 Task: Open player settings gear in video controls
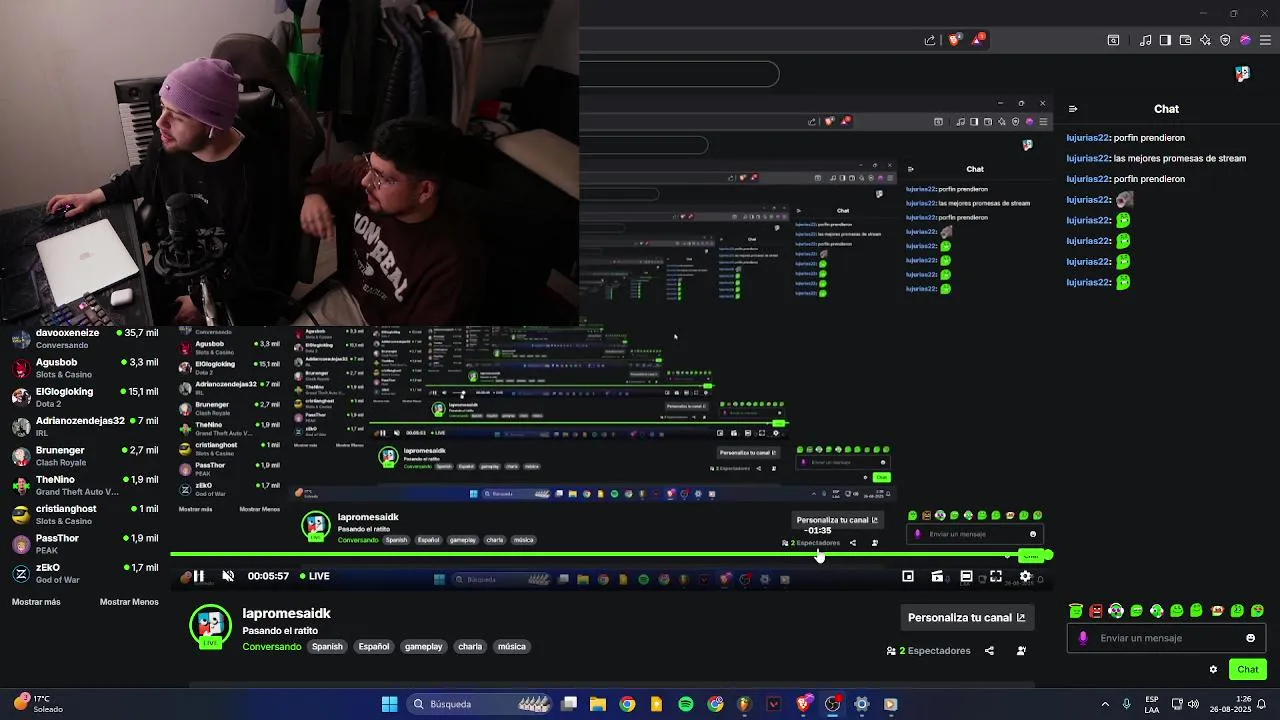[x=1025, y=576]
